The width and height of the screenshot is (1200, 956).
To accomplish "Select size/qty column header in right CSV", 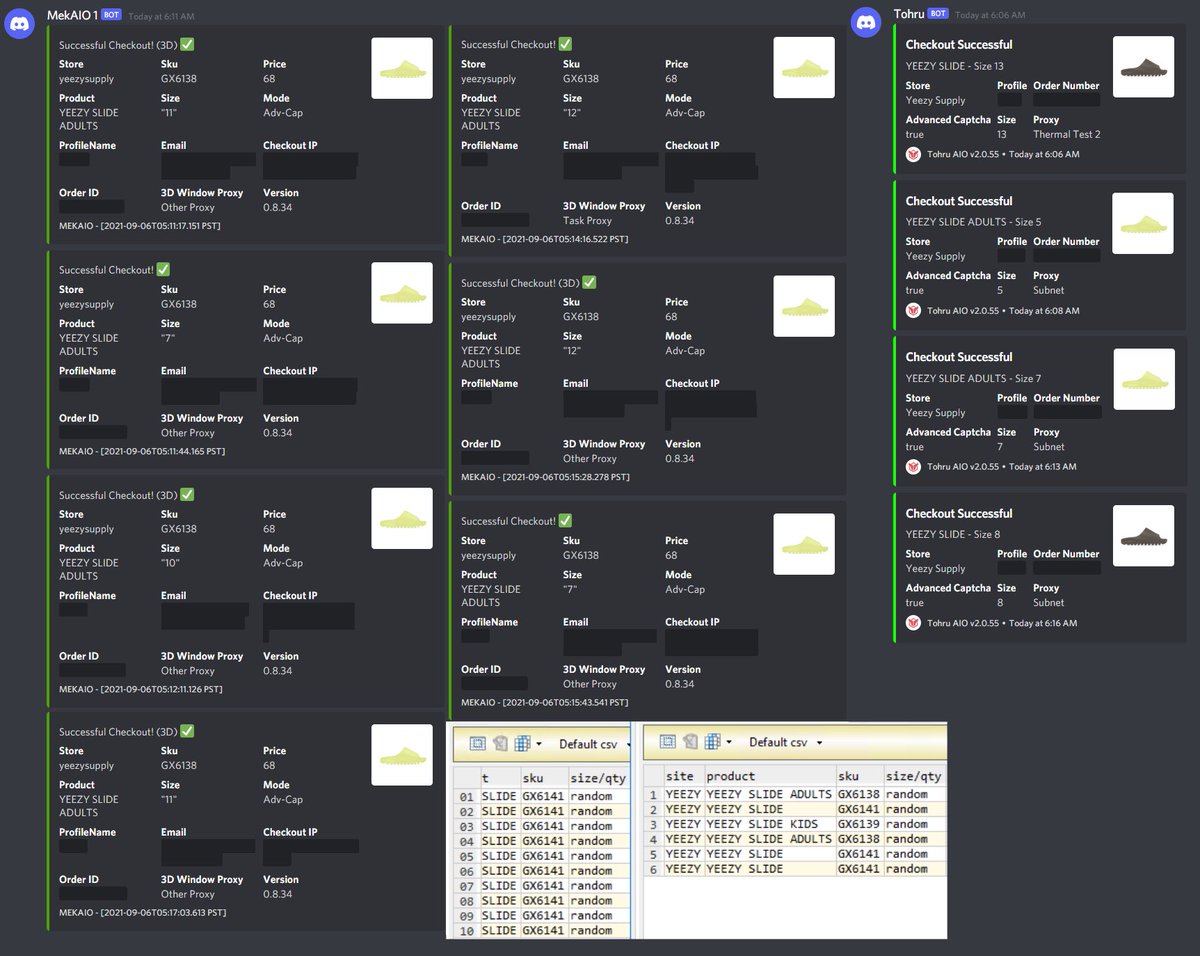I will coord(914,776).
